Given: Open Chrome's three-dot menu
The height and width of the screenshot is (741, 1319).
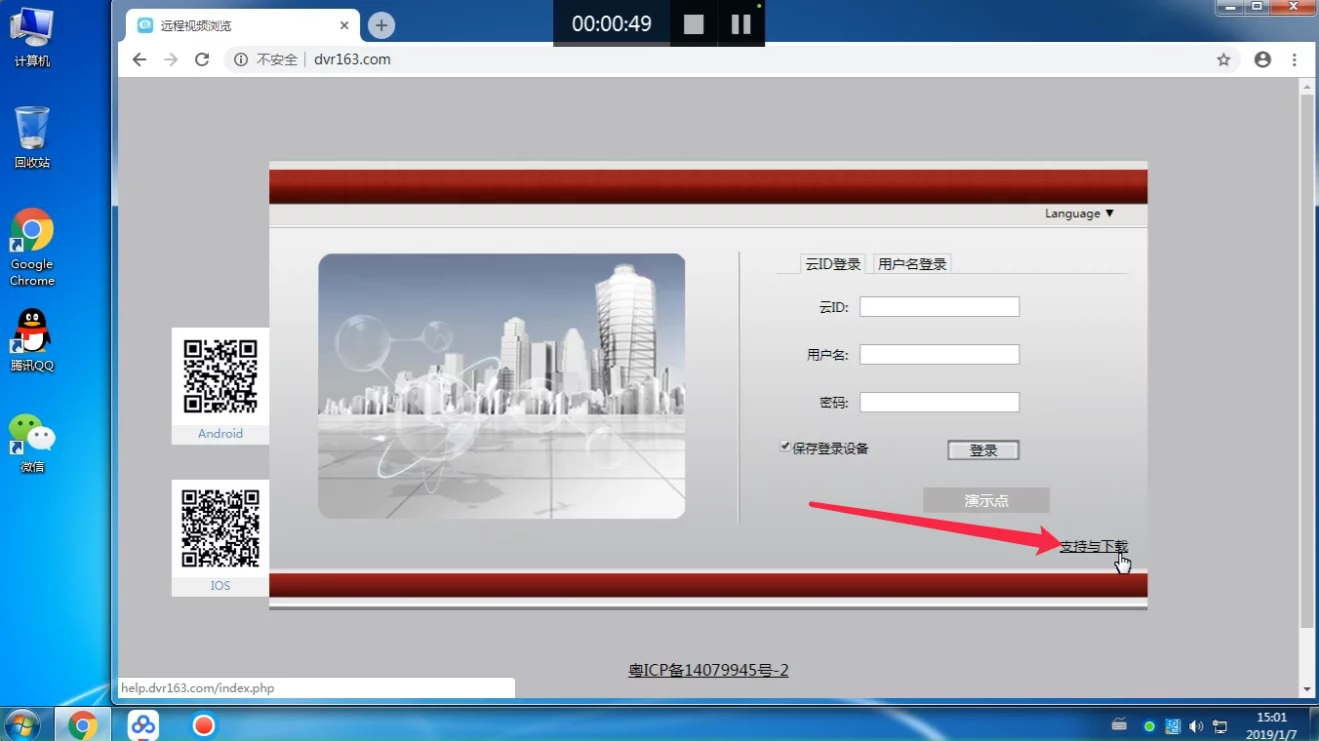Looking at the screenshot, I should (x=1295, y=60).
